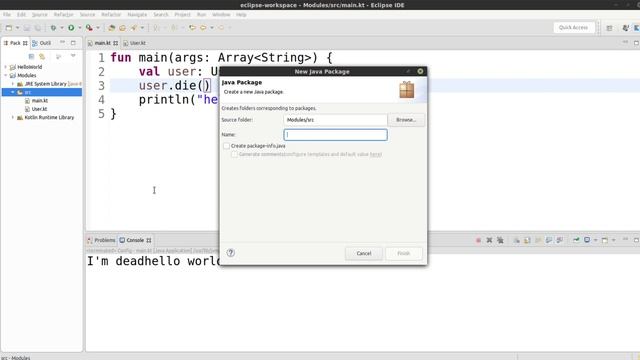Viewport: 640px width, 360px height.
Task: Open the dropdown arrow beside Debug icon
Action: (x=62, y=28)
